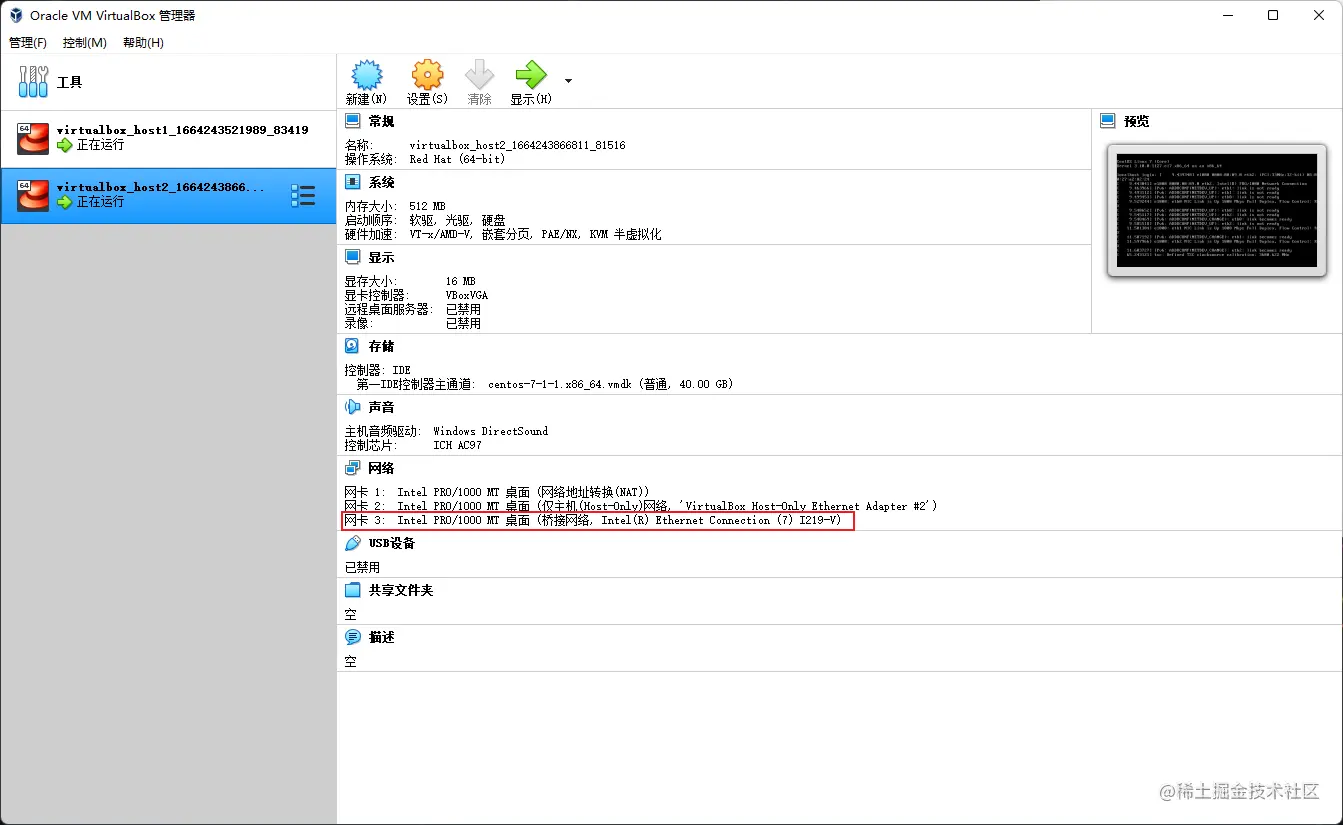
Task: Open the 声音 section header link
Action: [x=381, y=407]
